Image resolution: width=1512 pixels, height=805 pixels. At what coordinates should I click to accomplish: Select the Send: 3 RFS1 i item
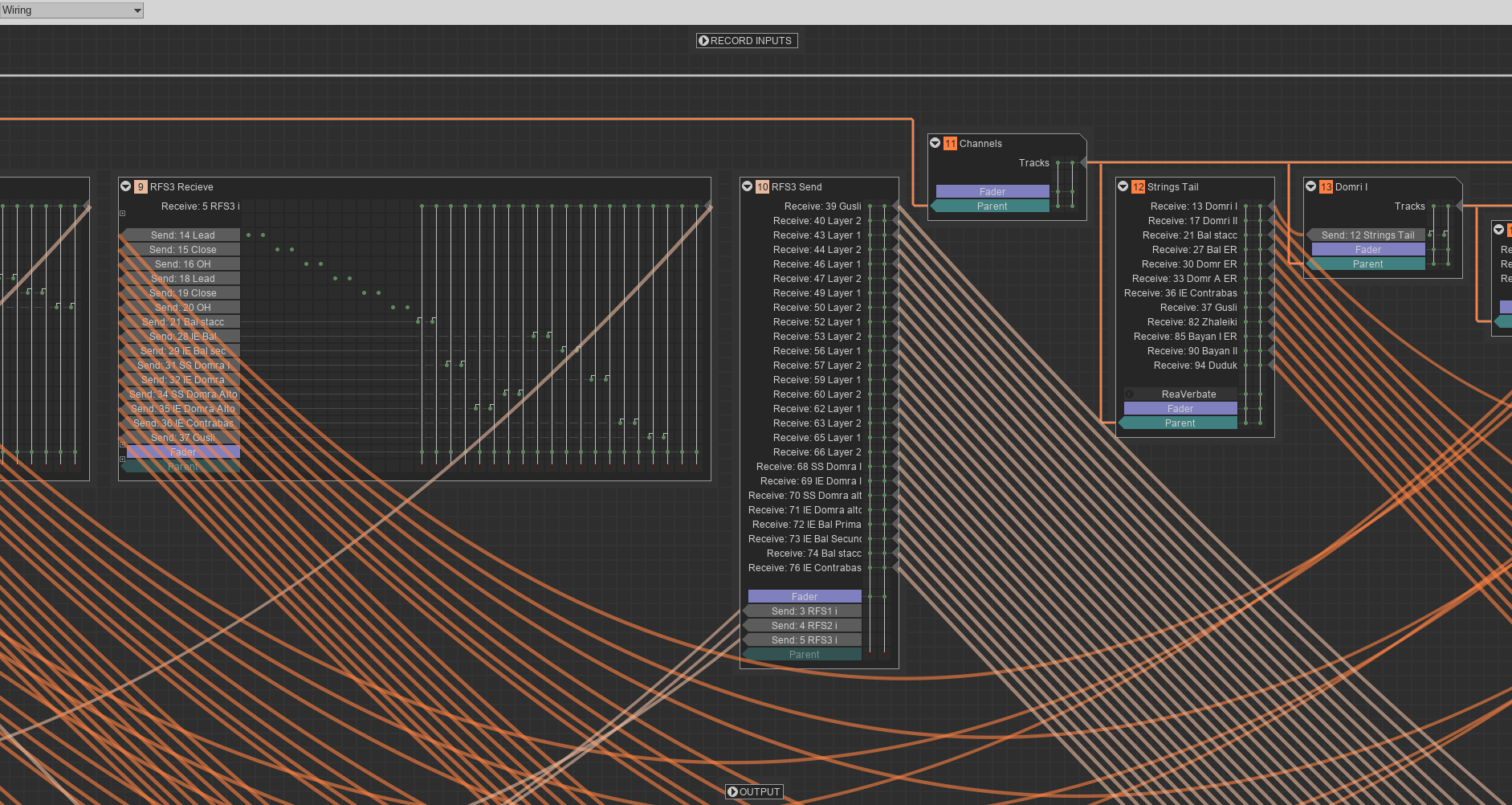[804, 611]
